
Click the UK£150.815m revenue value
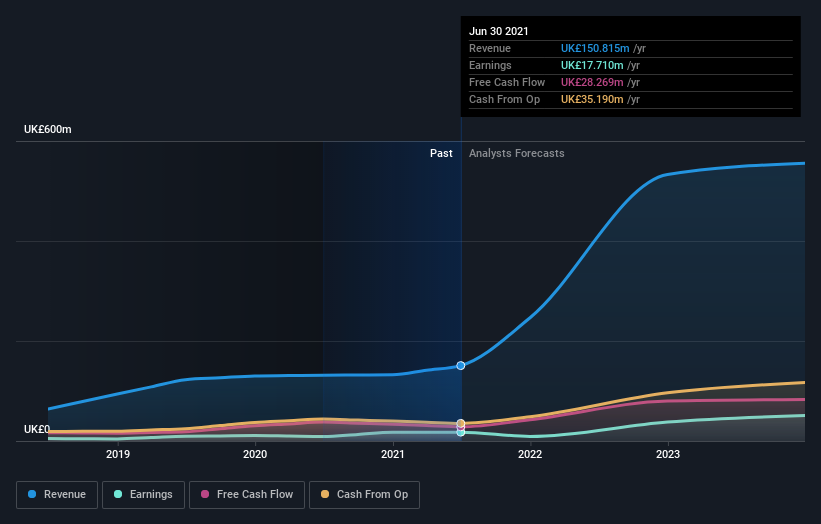click(x=595, y=48)
